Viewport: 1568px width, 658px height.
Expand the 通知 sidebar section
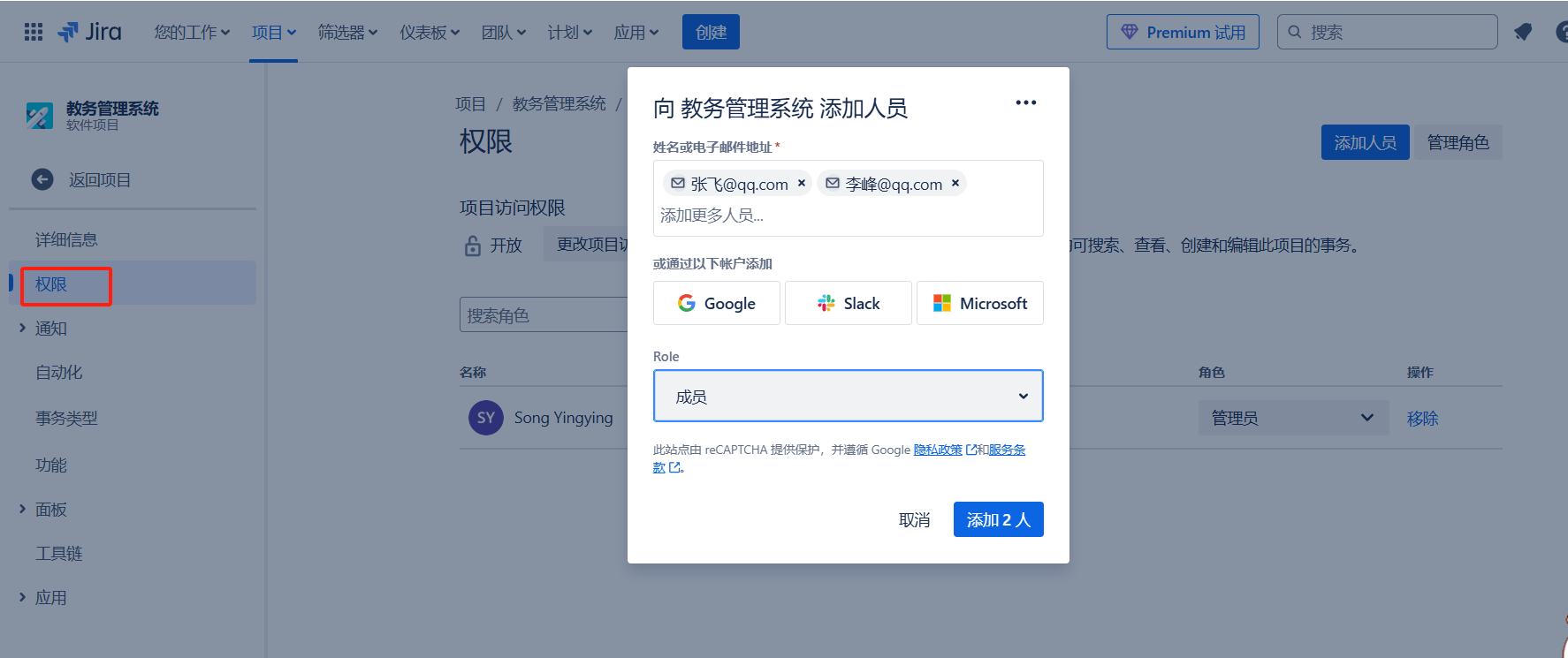click(22, 329)
